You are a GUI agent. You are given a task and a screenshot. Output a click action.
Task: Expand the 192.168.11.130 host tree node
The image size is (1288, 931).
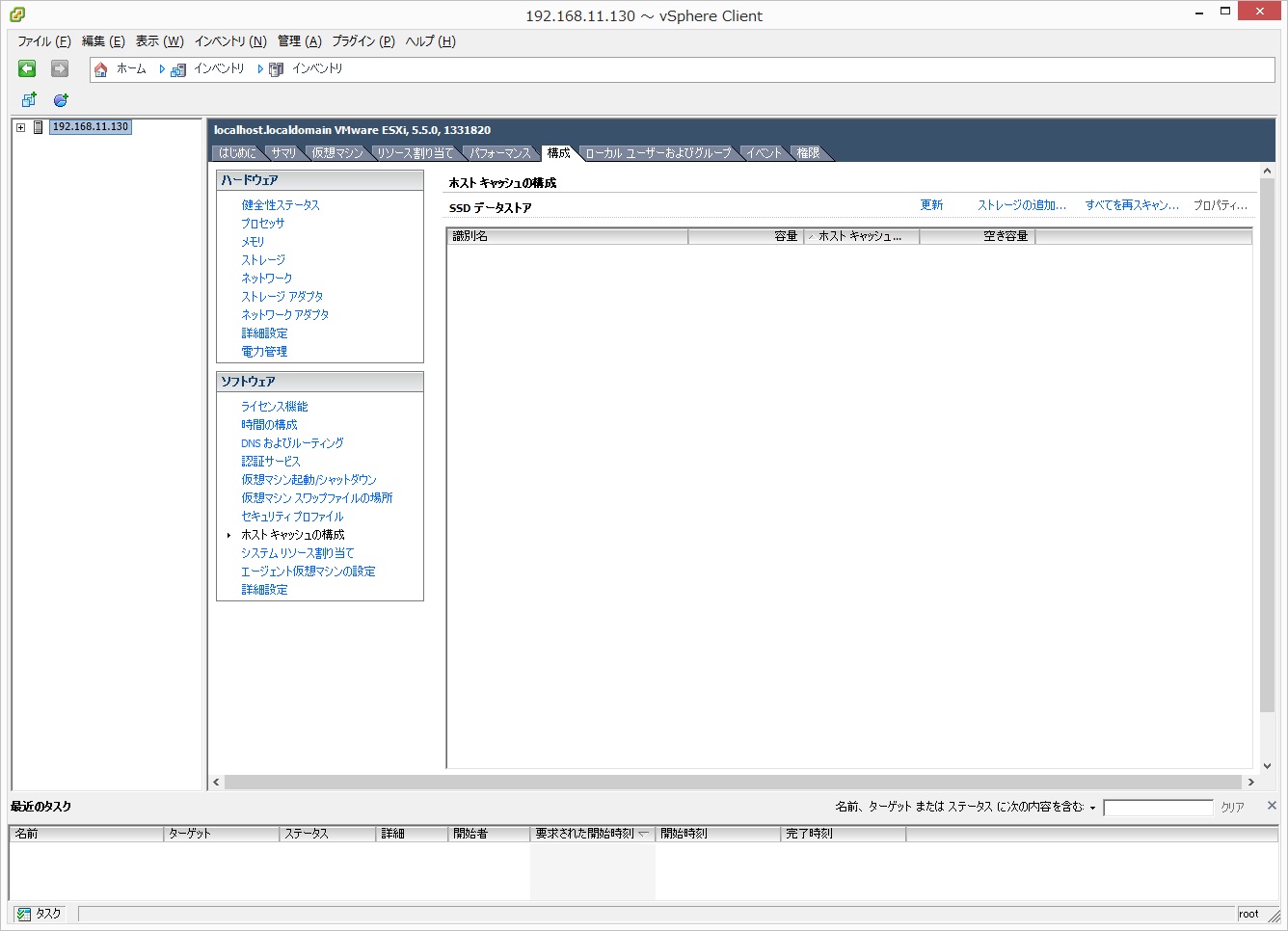(20, 127)
